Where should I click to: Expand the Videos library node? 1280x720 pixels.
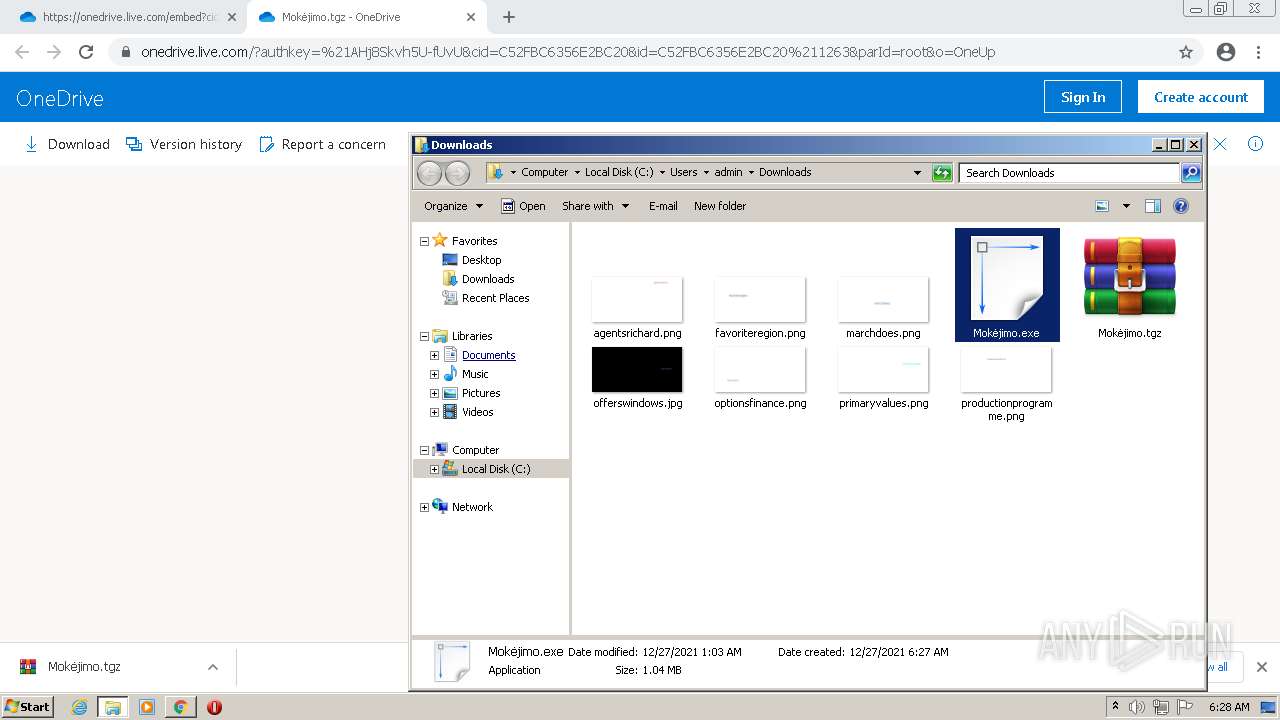pyautogui.click(x=435, y=412)
